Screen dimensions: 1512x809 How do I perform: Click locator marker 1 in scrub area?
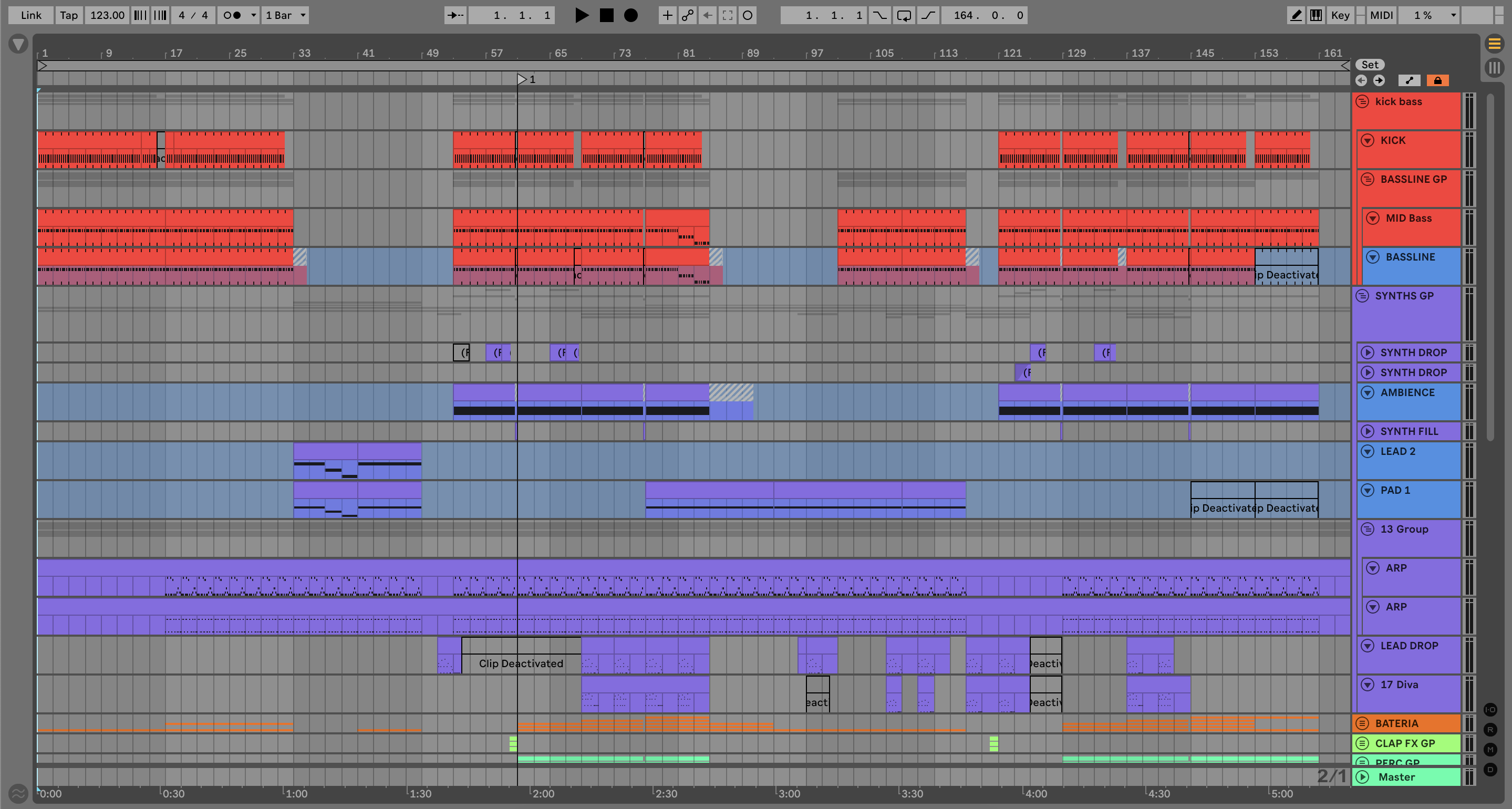click(522, 79)
